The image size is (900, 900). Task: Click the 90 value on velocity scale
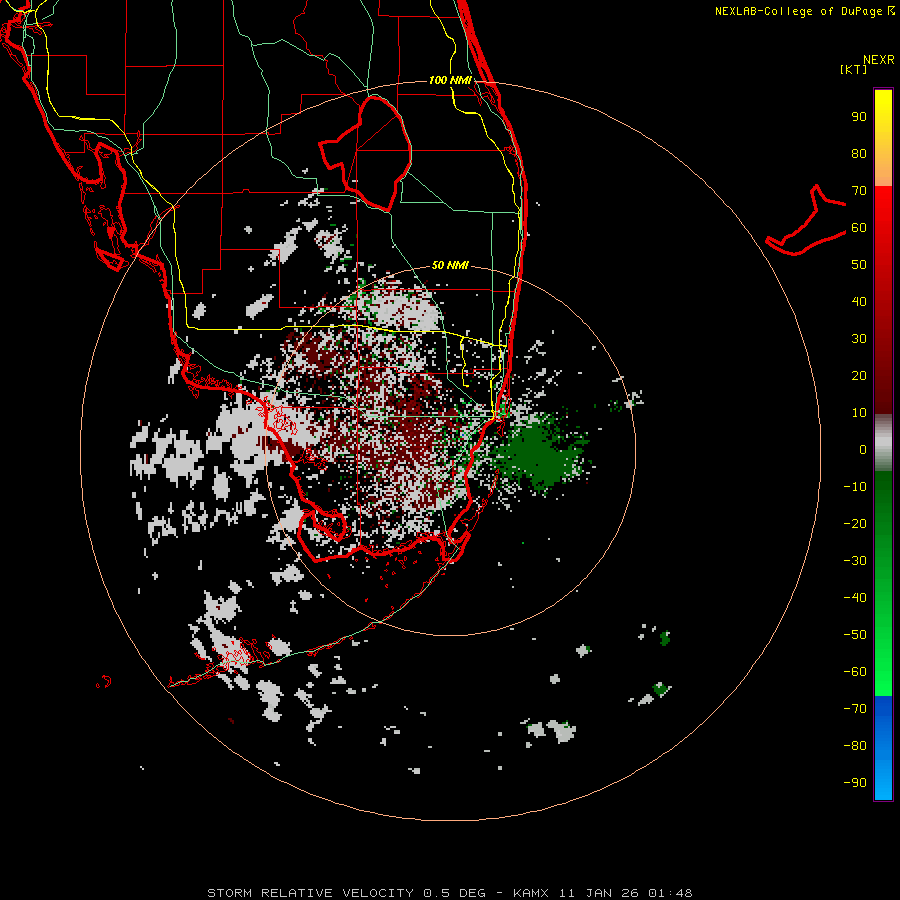[859, 117]
